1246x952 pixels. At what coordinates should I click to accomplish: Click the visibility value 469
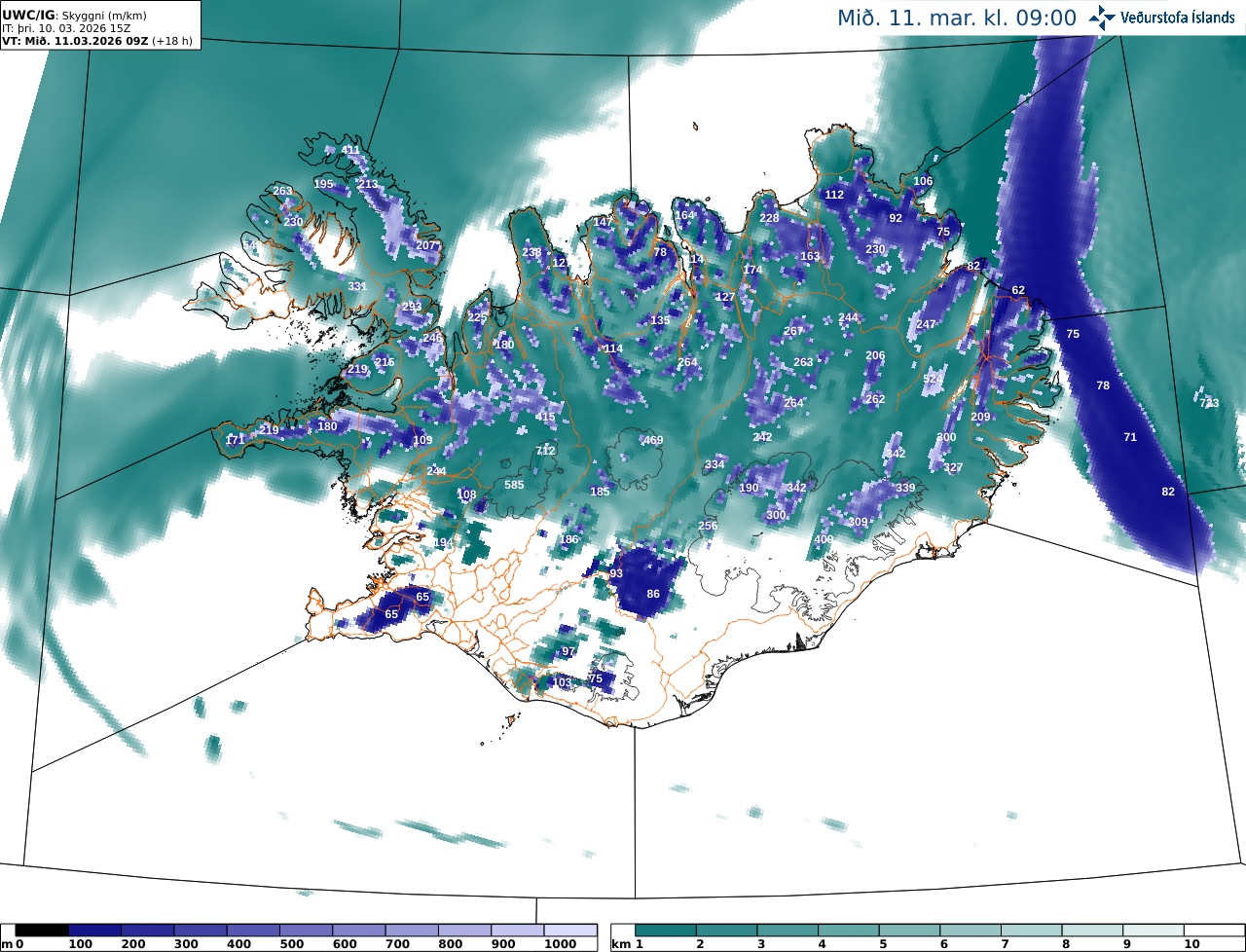click(653, 440)
